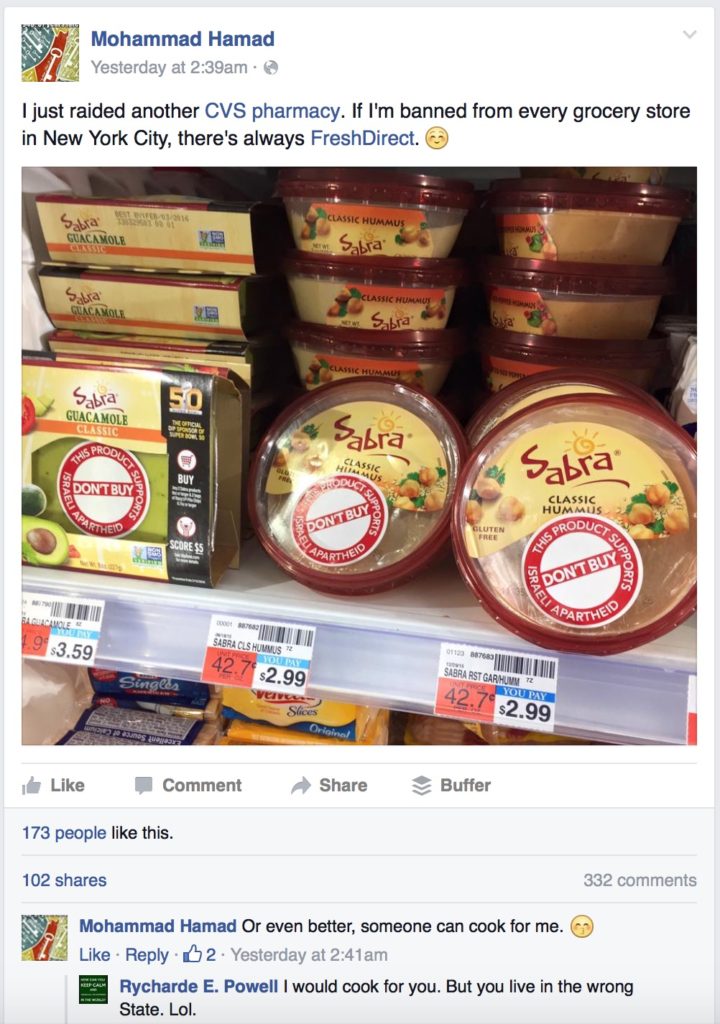
Task: Open Mohammad Hamad's profile name link
Action: point(182,39)
